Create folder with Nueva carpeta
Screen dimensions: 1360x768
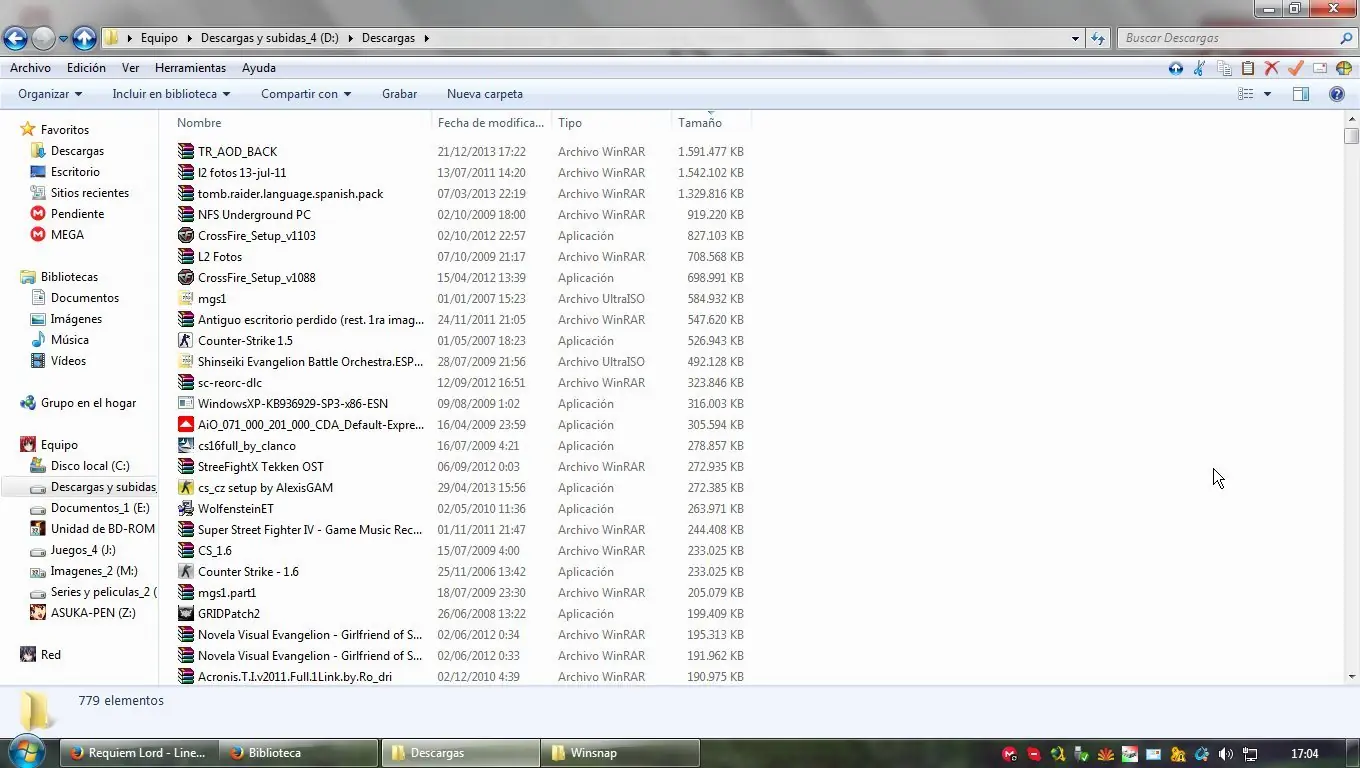coord(485,94)
